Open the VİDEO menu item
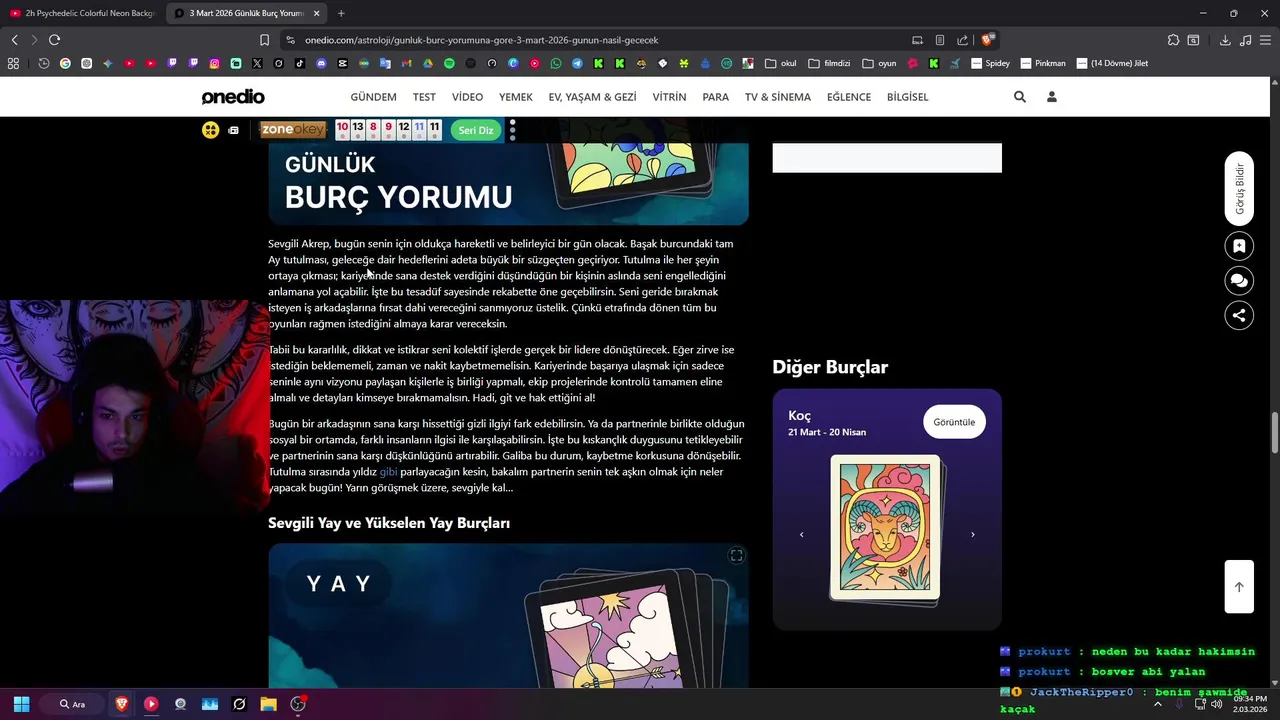Image resolution: width=1280 pixels, height=720 pixels. coord(467,97)
